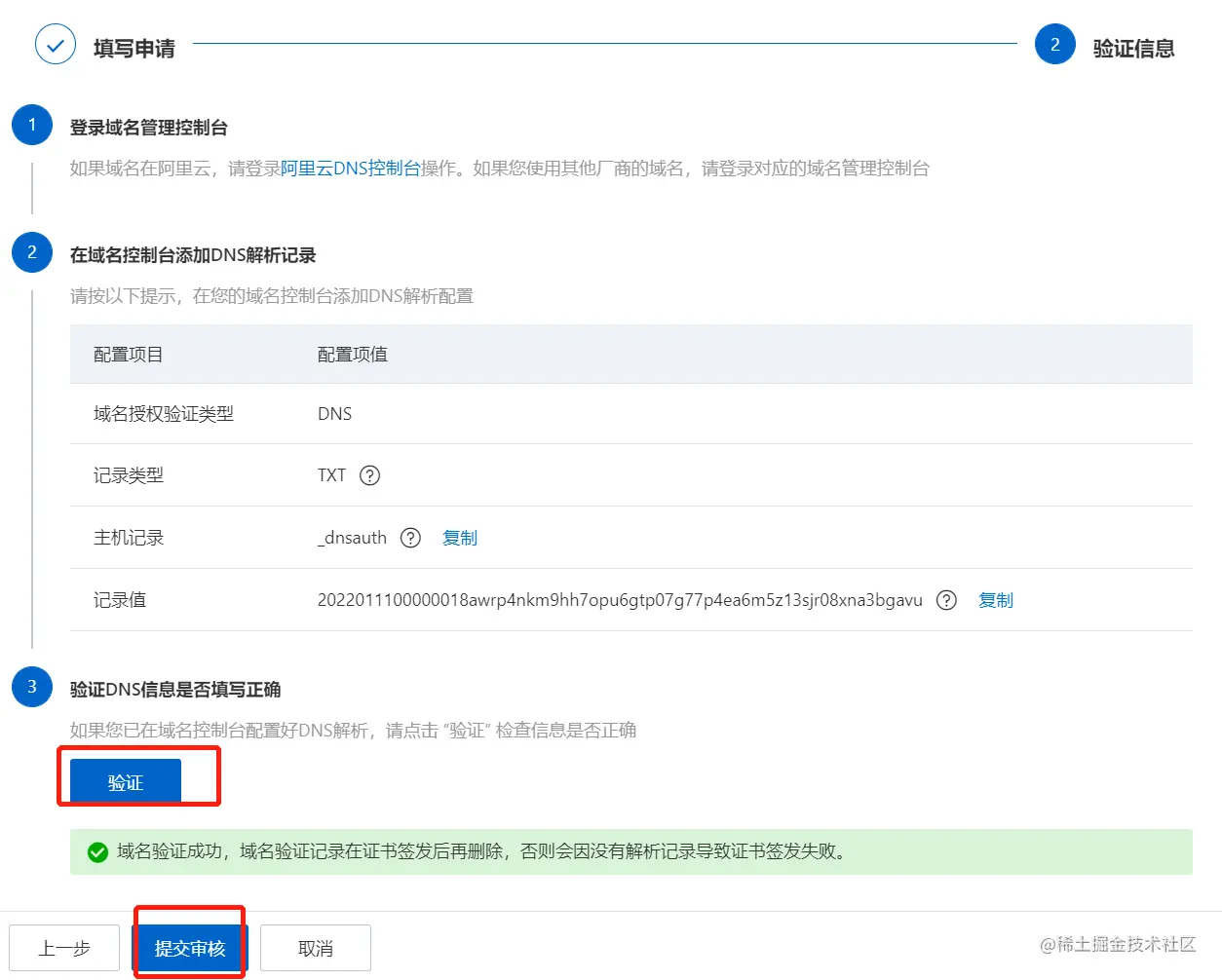The height and width of the screenshot is (980, 1222).
Task: Select the 填写申请 step label
Action: (x=134, y=49)
